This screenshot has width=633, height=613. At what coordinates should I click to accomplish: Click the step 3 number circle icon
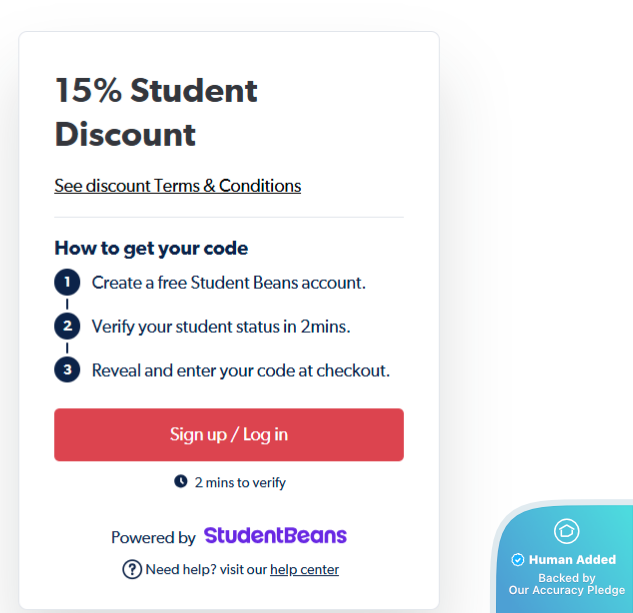[67, 370]
